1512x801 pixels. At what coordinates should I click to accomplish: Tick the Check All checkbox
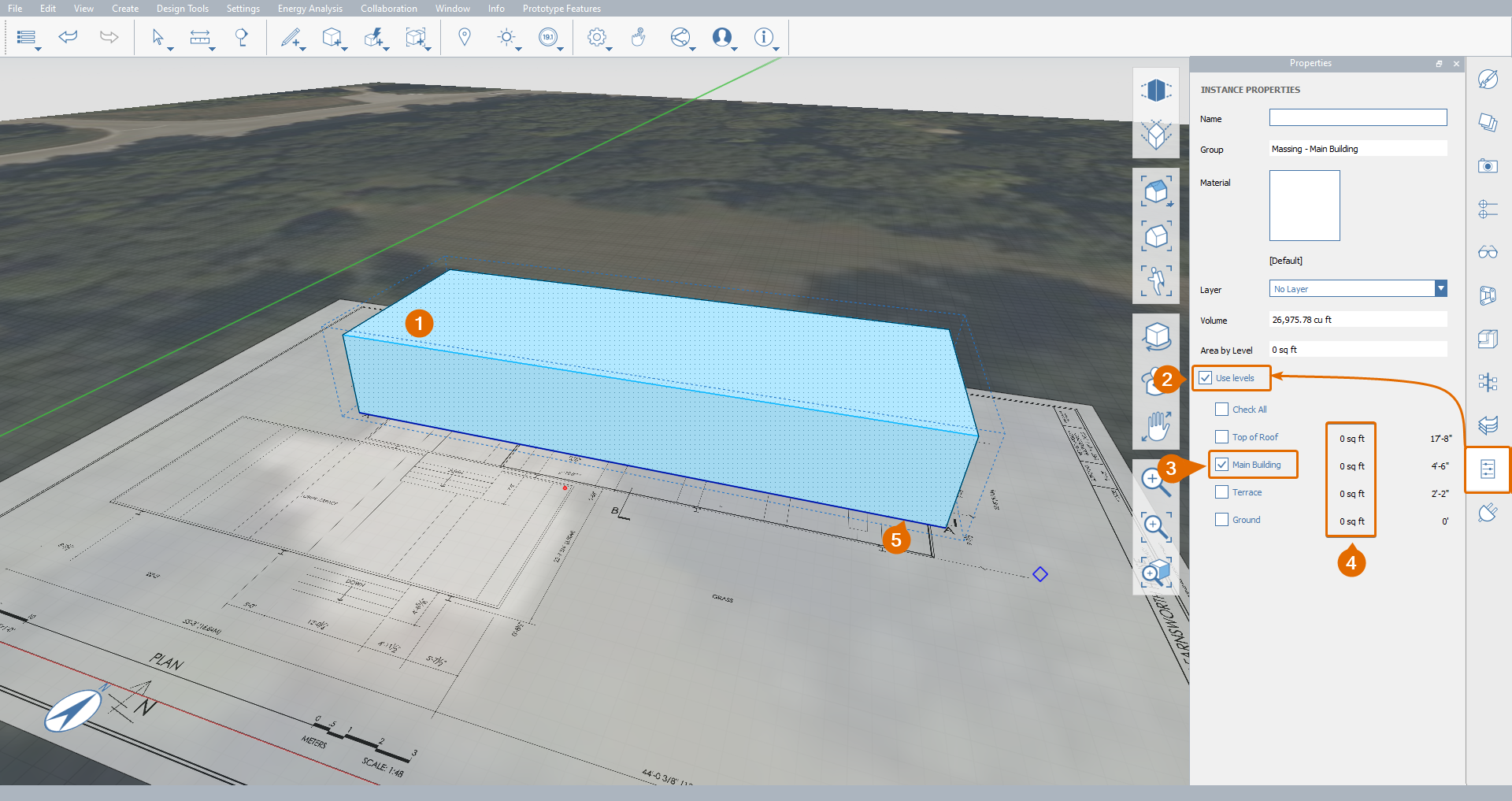[1221, 409]
